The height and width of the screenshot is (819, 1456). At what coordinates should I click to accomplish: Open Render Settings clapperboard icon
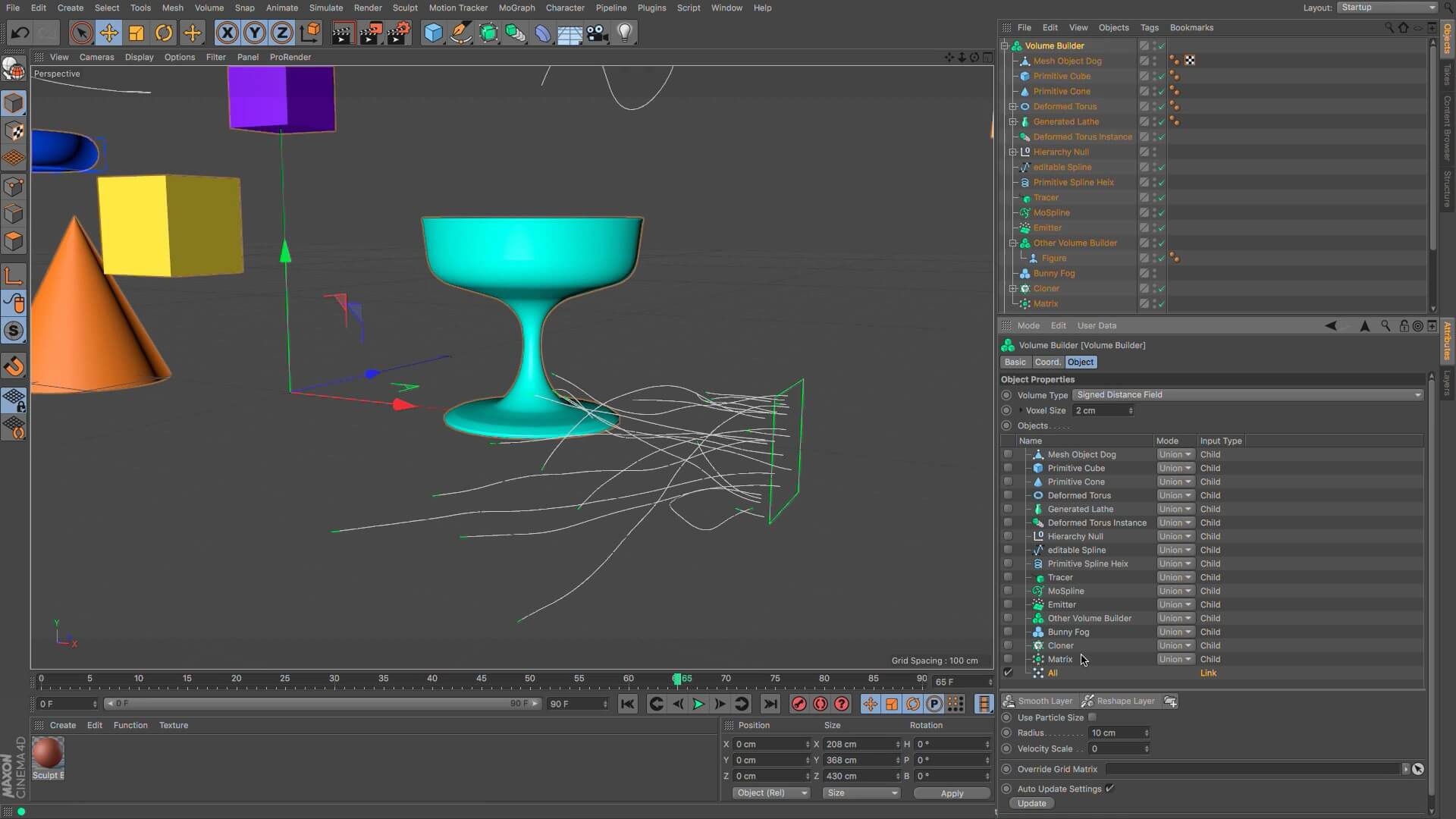pyautogui.click(x=399, y=33)
